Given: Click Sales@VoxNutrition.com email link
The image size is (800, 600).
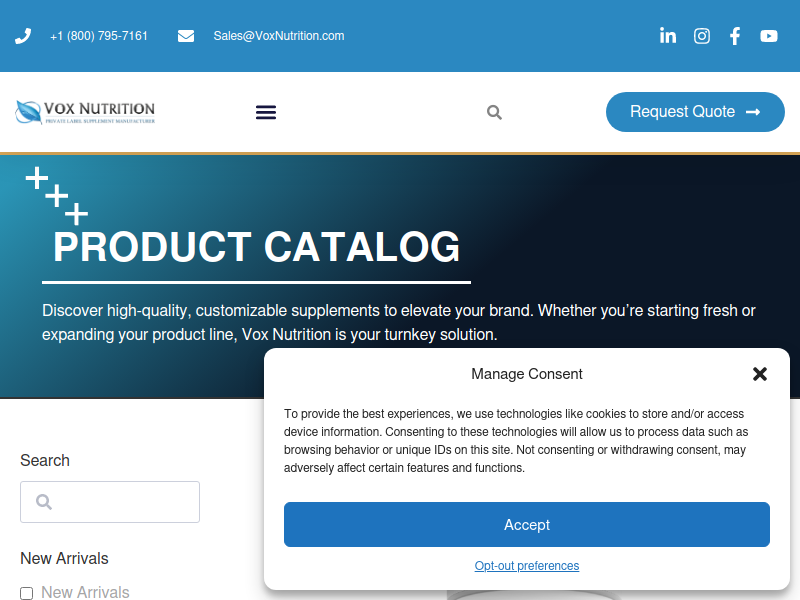Looking at the screenshot, I should 279,36.
